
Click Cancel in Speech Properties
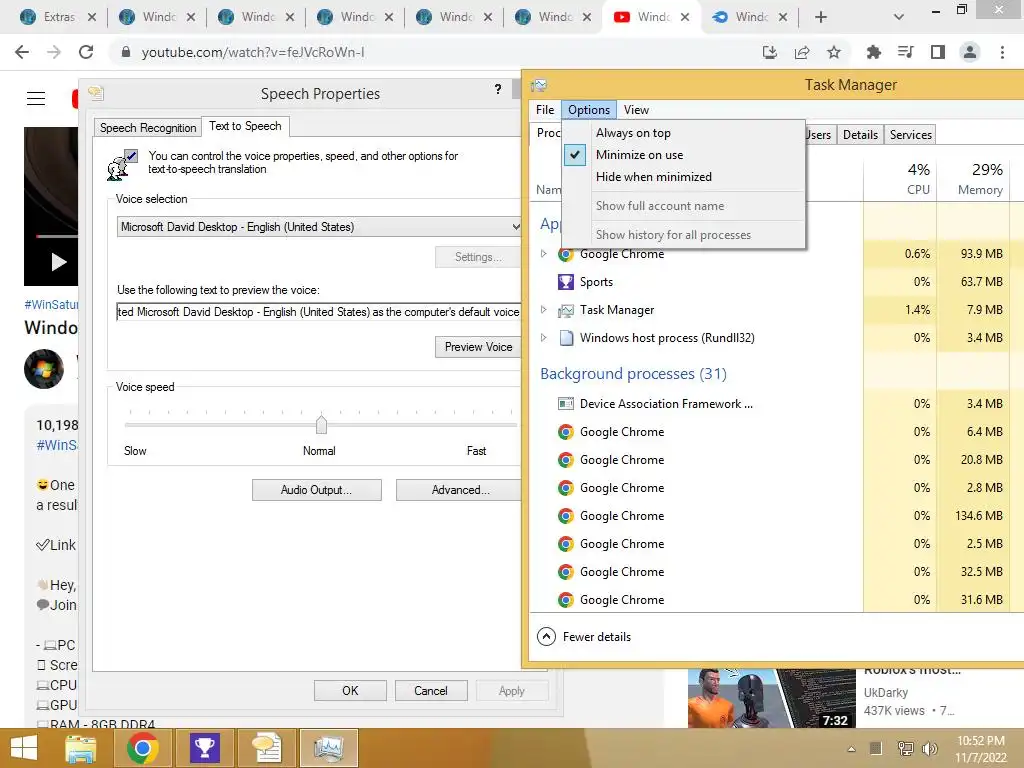click(431, 690)
